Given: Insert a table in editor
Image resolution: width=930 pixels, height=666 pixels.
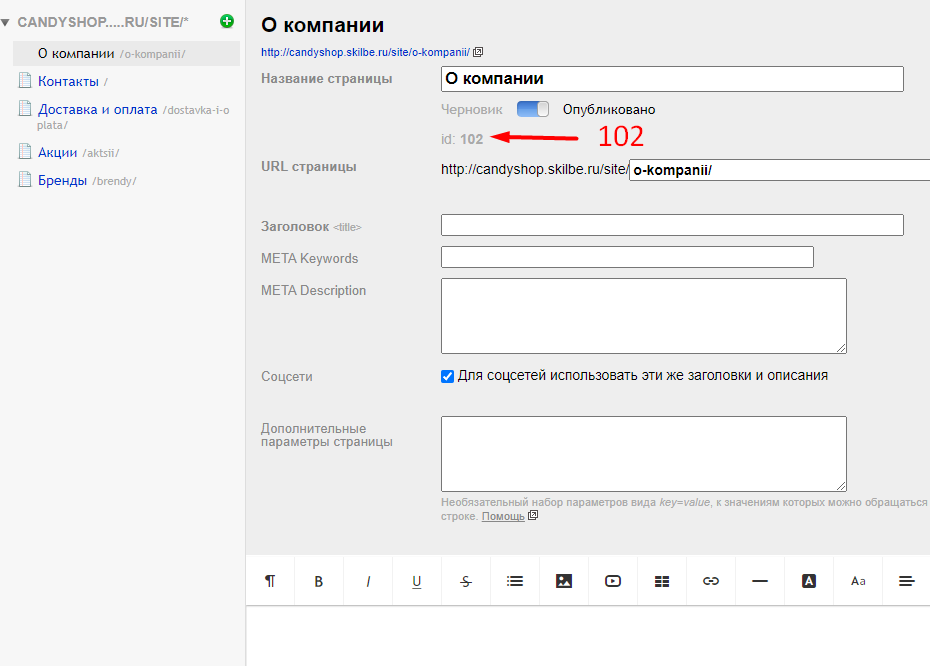Looking at the screenshot, I should [x=662, y=581].
